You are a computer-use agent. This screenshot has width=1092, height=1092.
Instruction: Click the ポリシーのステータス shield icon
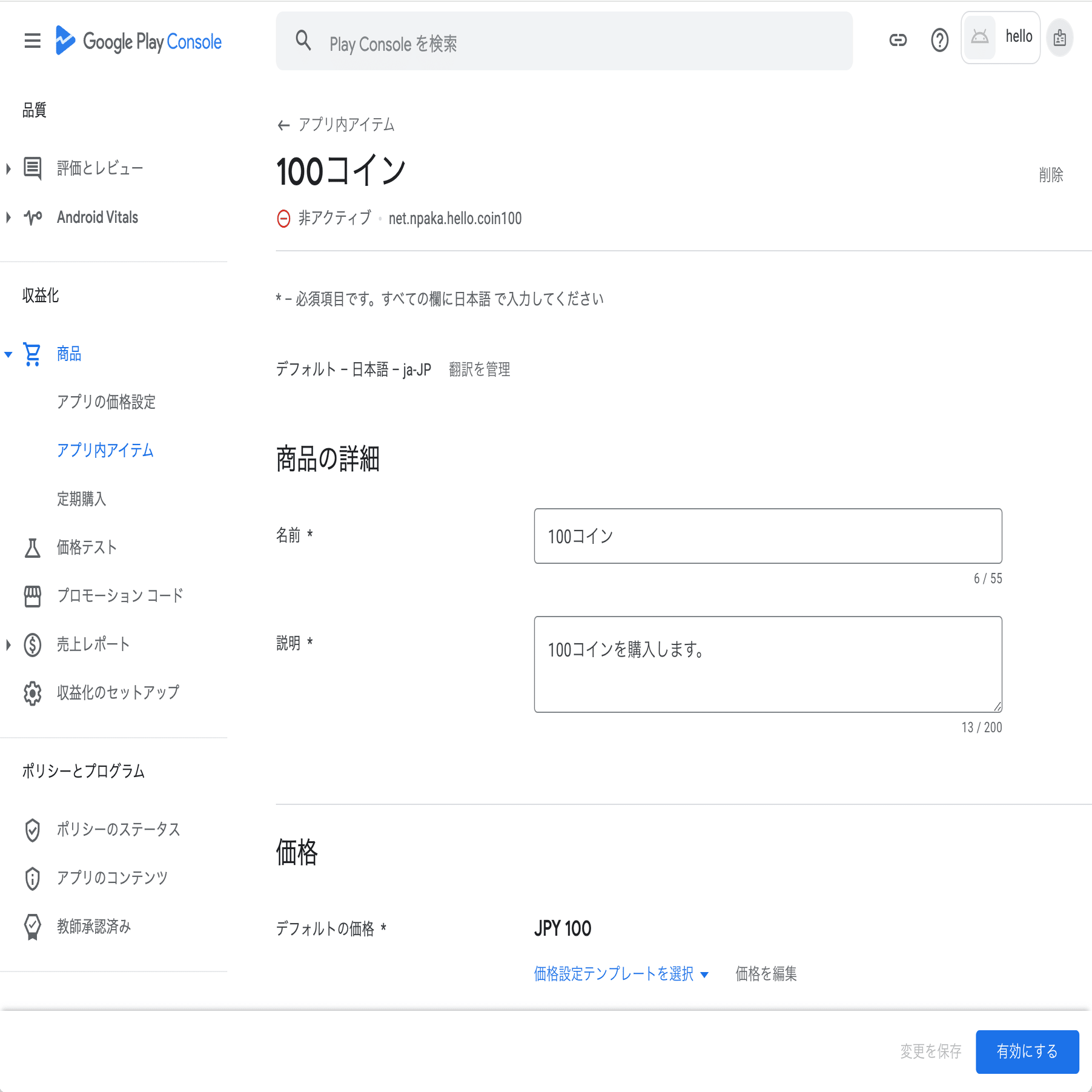tap(31, 830)
